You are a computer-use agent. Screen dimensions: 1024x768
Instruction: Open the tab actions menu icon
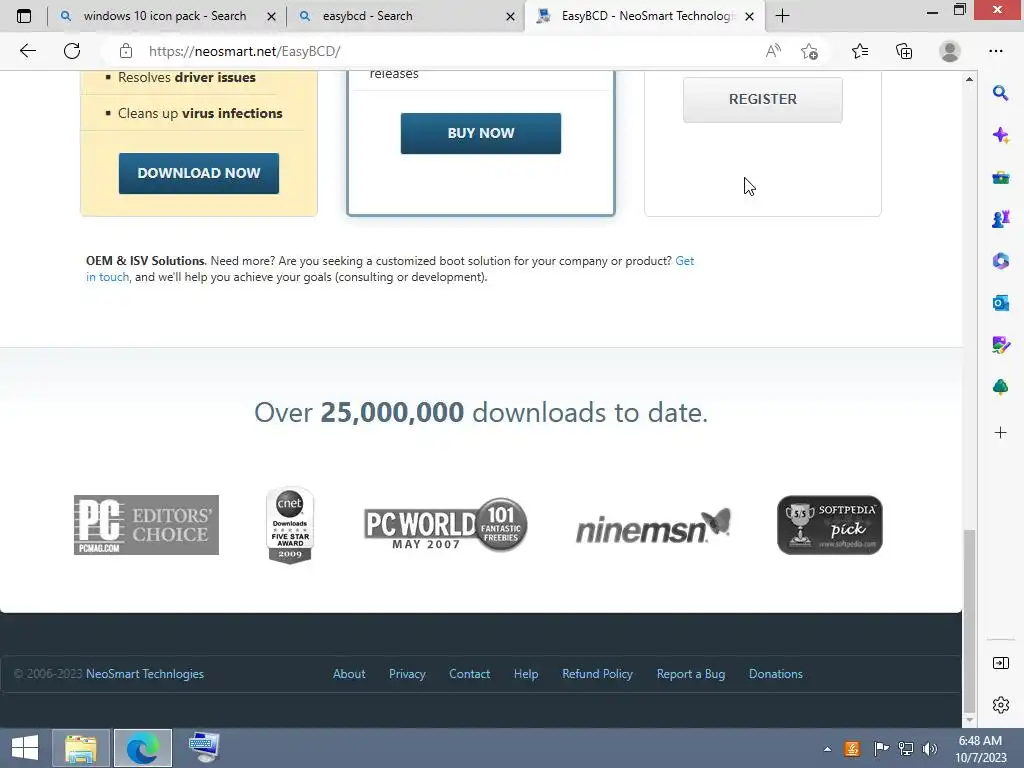pyautogui.click(x=24, y=16)
